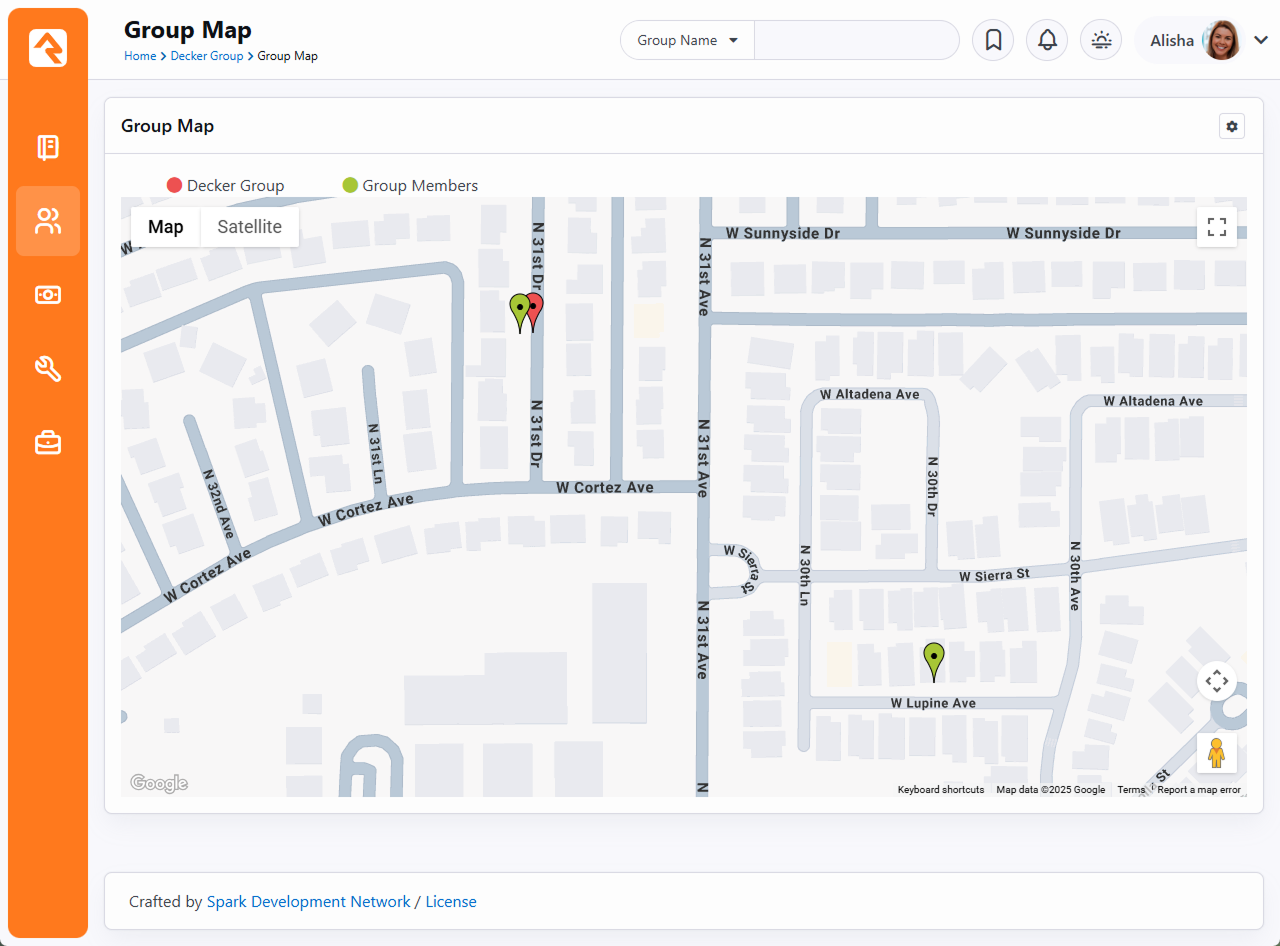Open the Finance money icon in sidebar

click(x=48, y=295)
